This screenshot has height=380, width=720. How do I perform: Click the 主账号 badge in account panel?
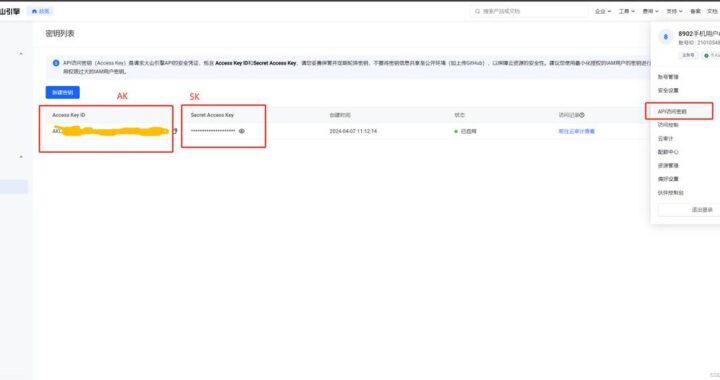[x=688, y=55]
